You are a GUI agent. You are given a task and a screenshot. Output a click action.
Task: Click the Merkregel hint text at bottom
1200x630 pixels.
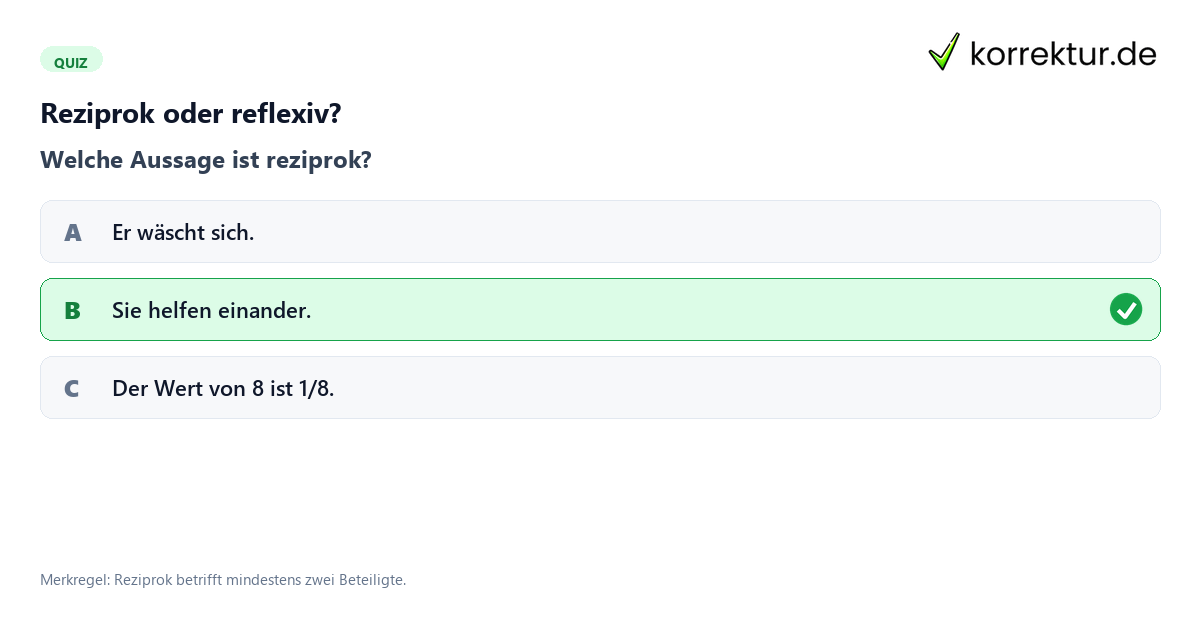coord(223,580)
